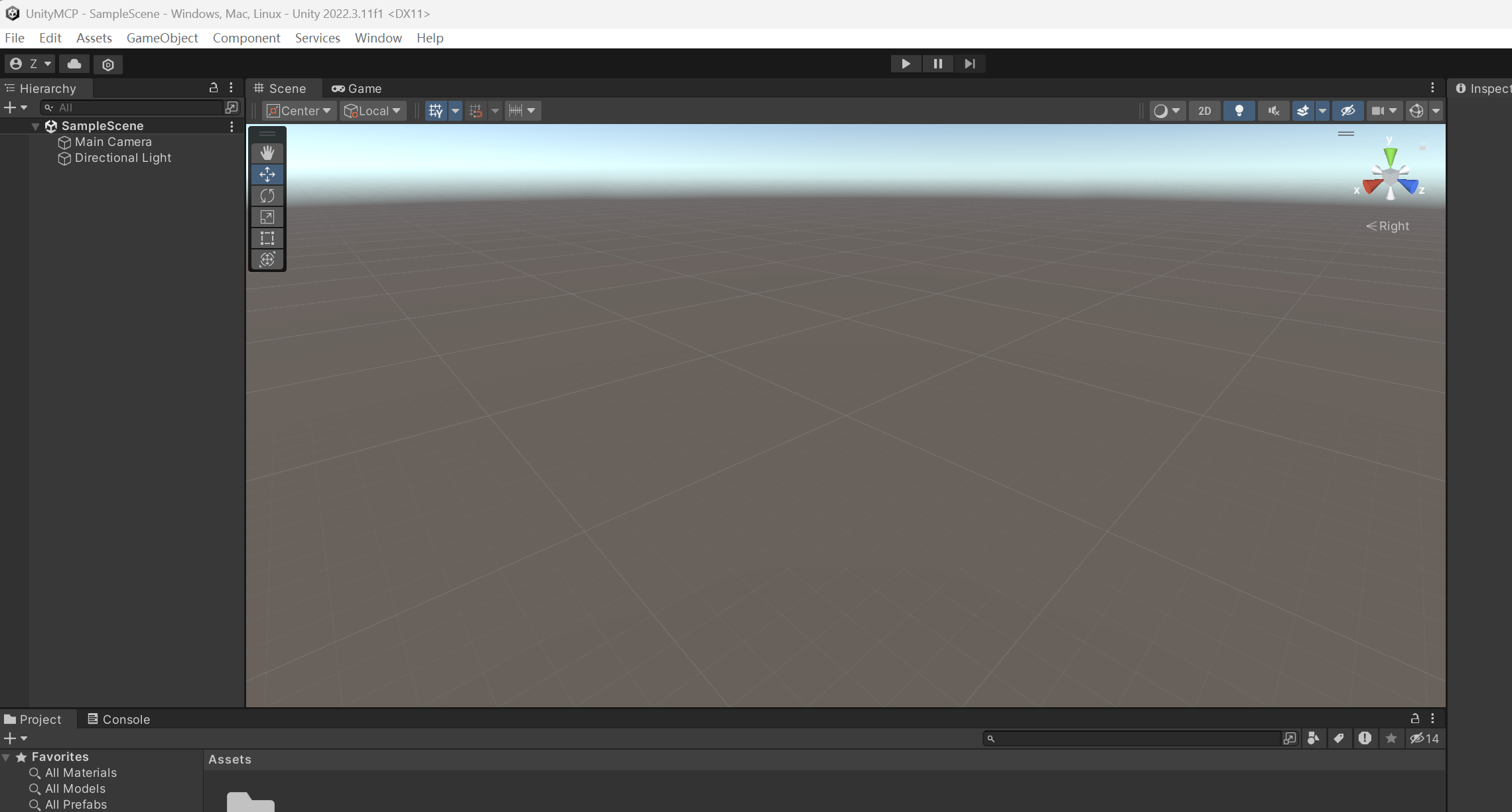Collapse the Favorites folder
Viewport: 1512px width, 812px height.
coord(6,757)
